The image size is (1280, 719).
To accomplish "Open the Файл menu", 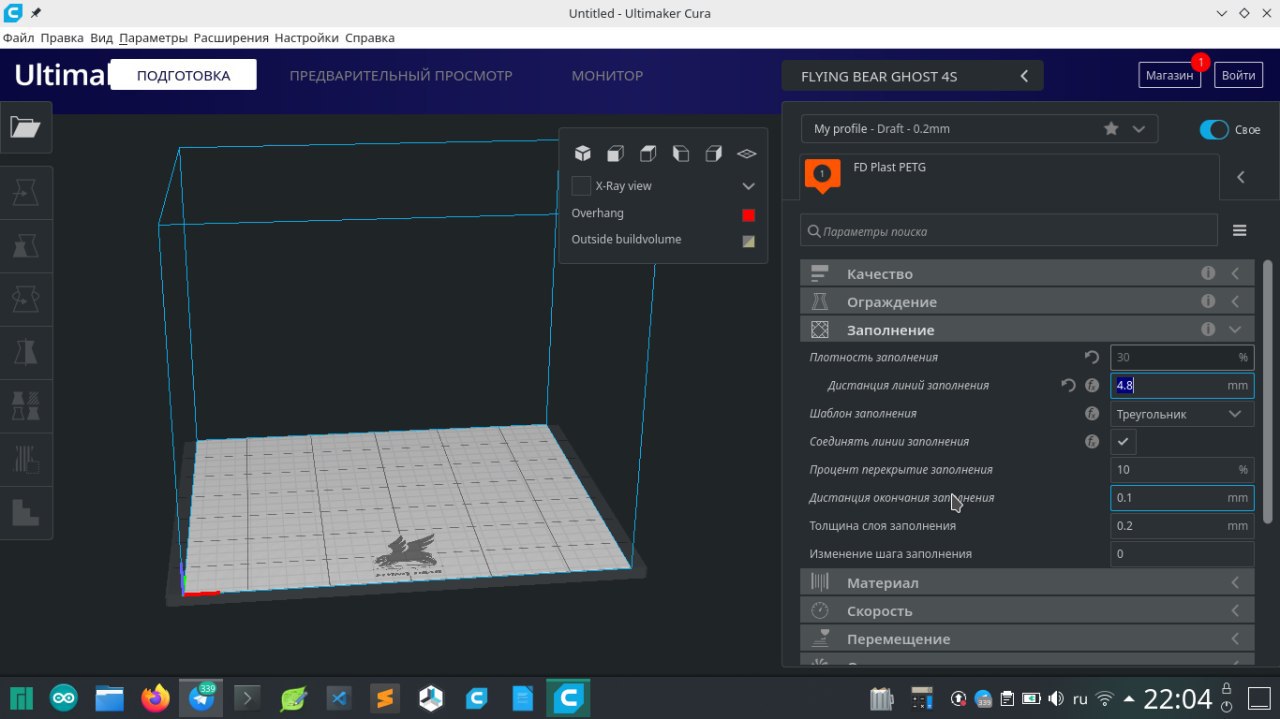I will [18, 38].
